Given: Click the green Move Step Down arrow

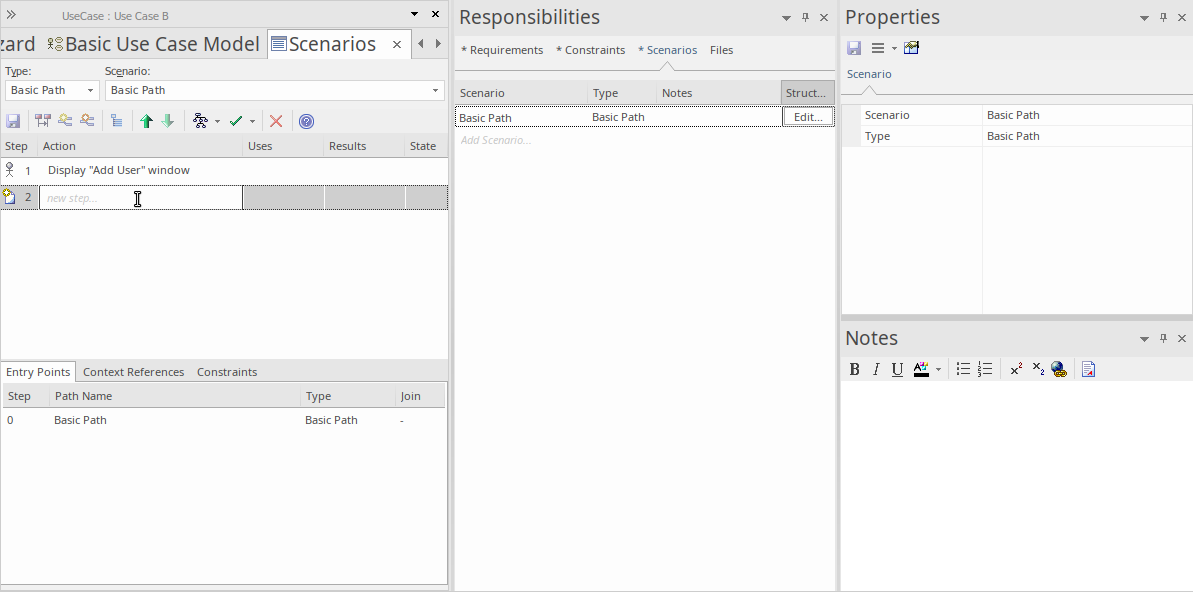Looking at the screenshot, I should pos(168,121).
